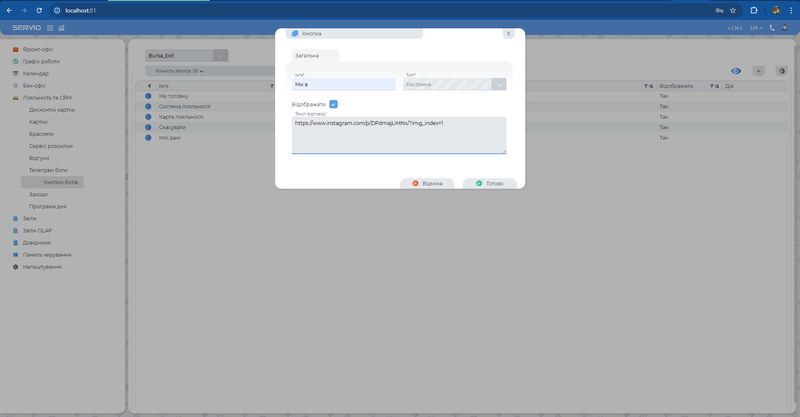Collapse the Лояльність та CRM tree section
The image size is (800, 417).
(x=16, y=98)
